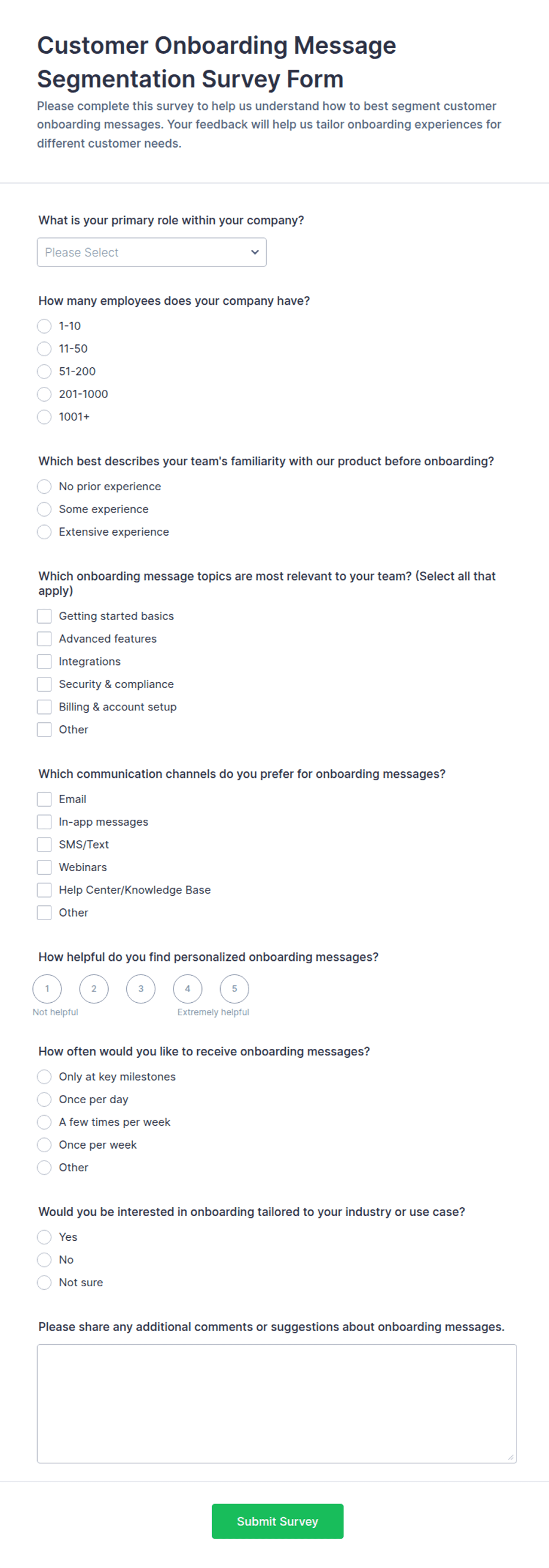
Task: Rate helpfulness as 1 Not helpful
Action: pos(47,989)
